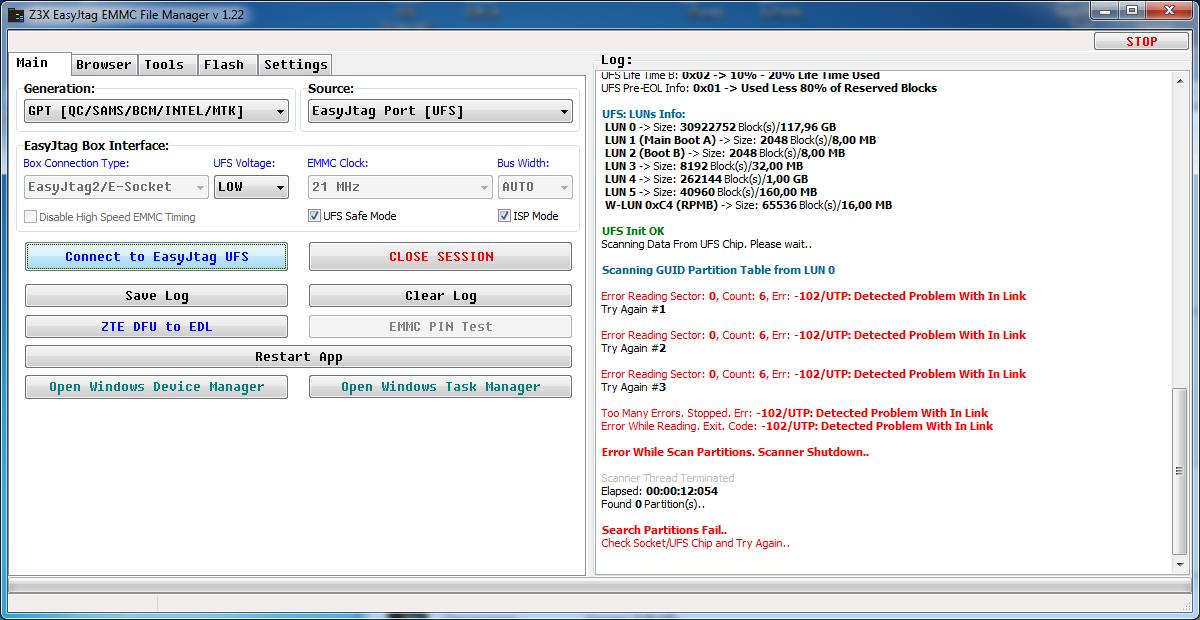The height and width of the screenshot is (620, 1200).
Task: Toggle the ISP Mode checkbox
Action: [x=504, y=216]
